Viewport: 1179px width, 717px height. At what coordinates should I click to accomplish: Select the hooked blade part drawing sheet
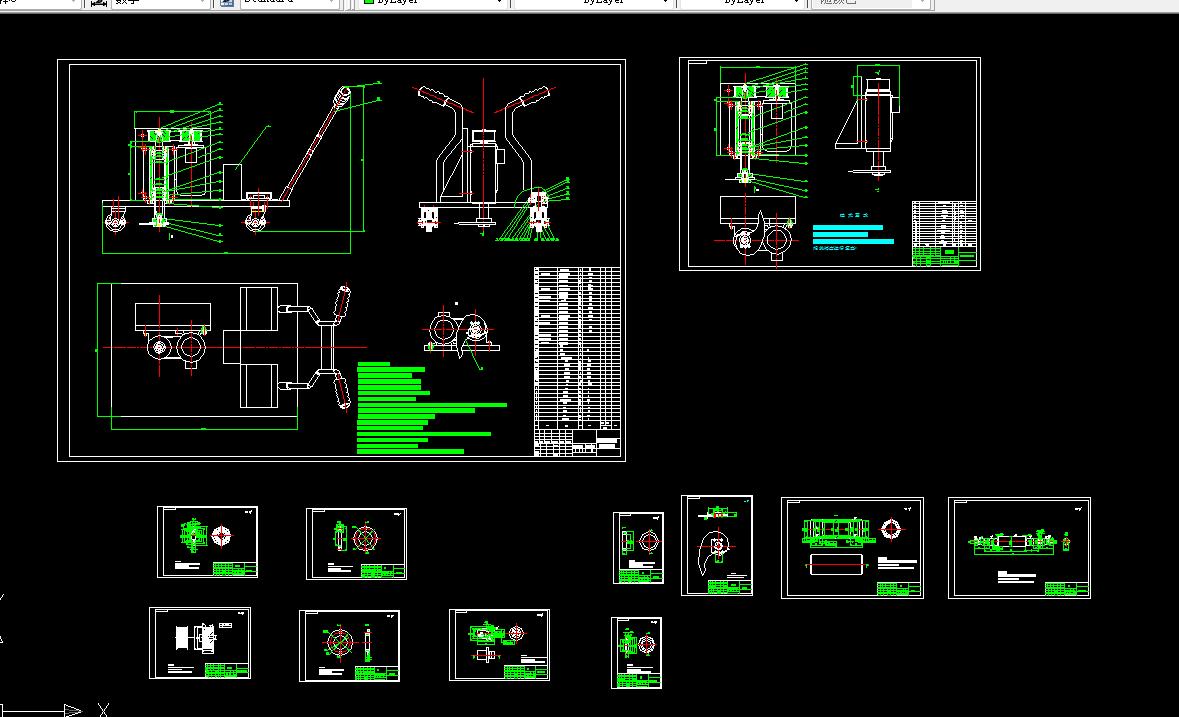(717, 545)
